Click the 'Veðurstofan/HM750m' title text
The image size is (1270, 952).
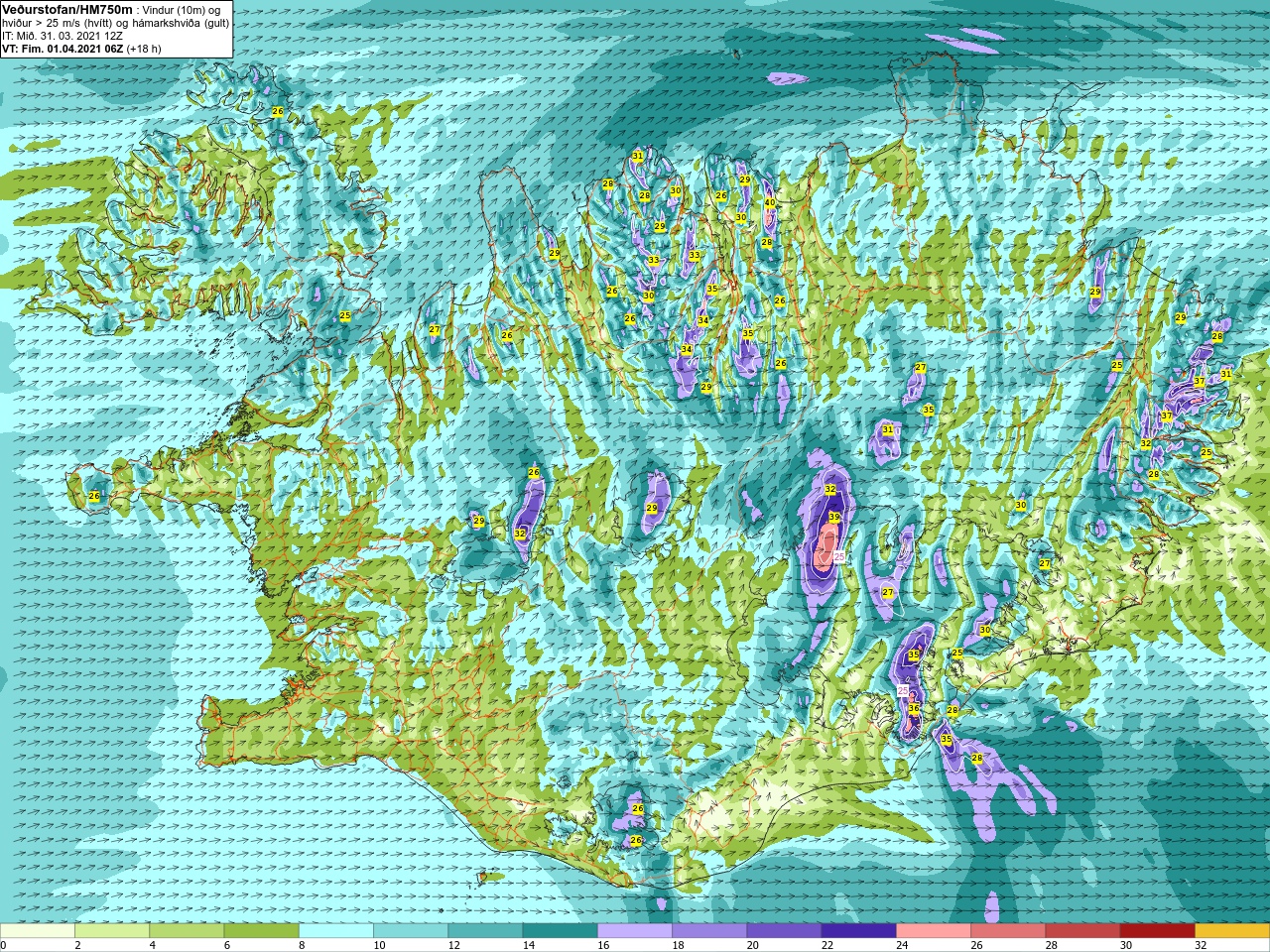point(67,9)
